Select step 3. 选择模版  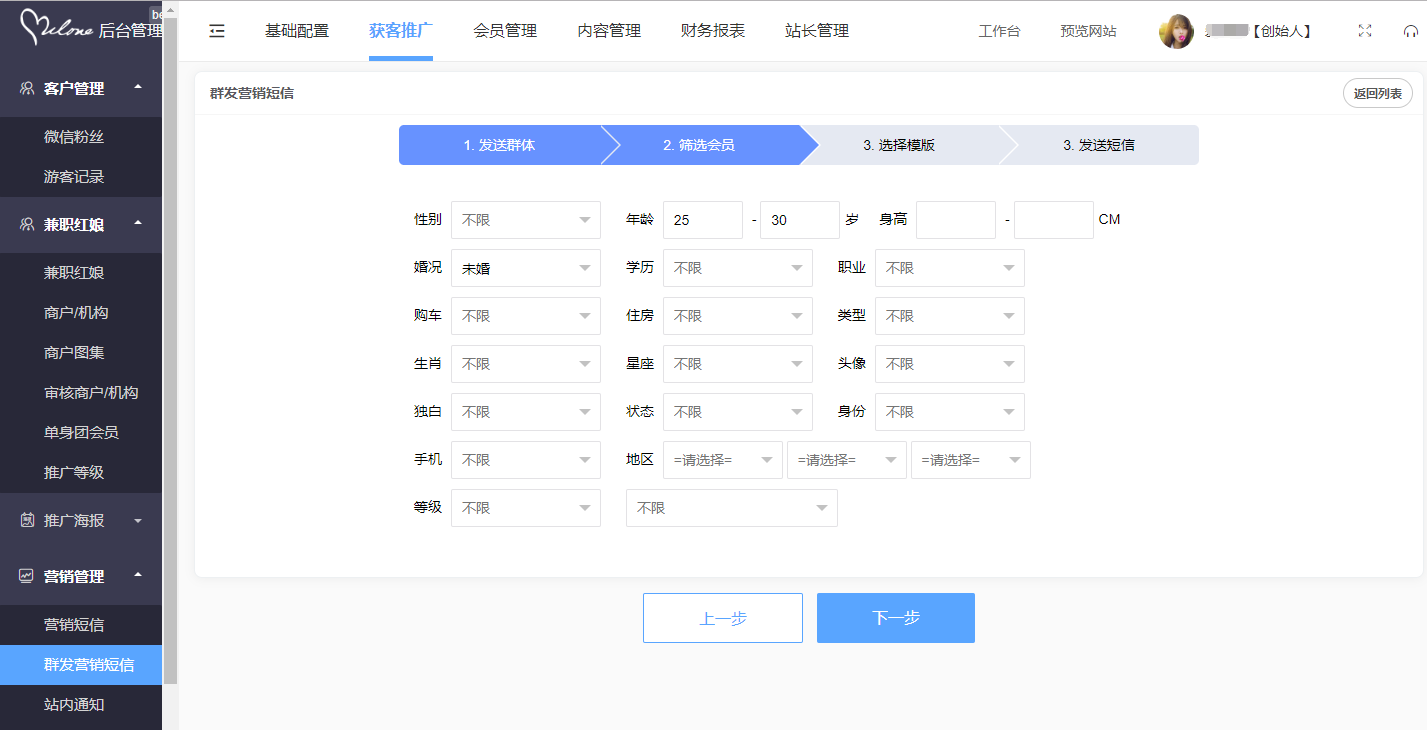click(899, 145)
